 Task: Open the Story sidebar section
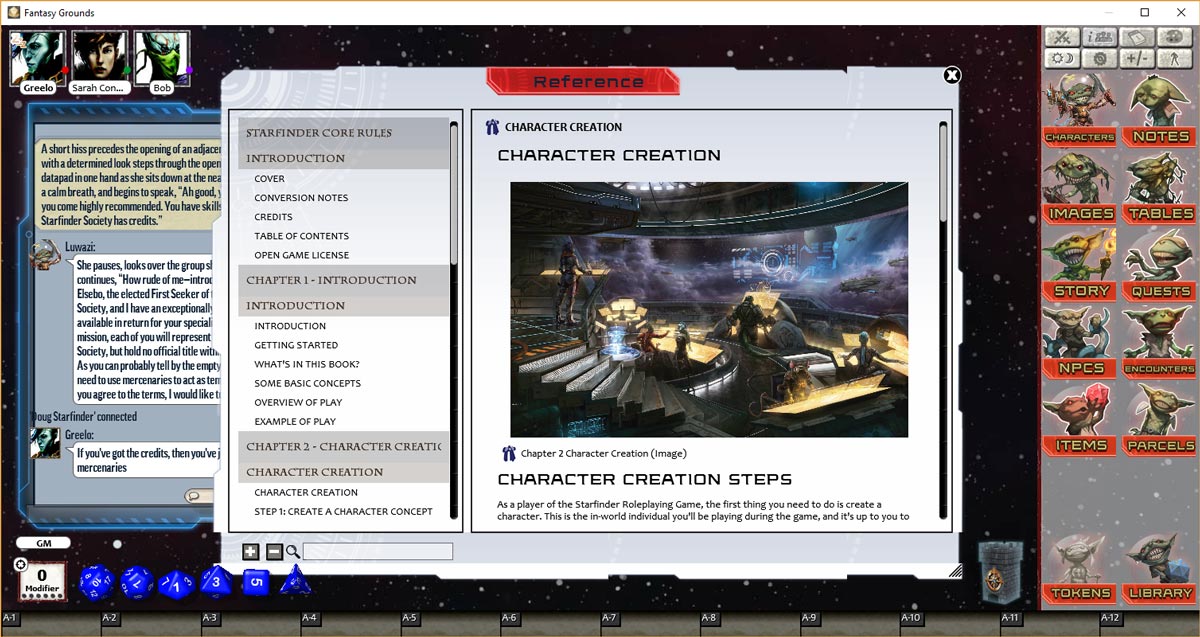pyautogui.click(x=1080, y=264)
